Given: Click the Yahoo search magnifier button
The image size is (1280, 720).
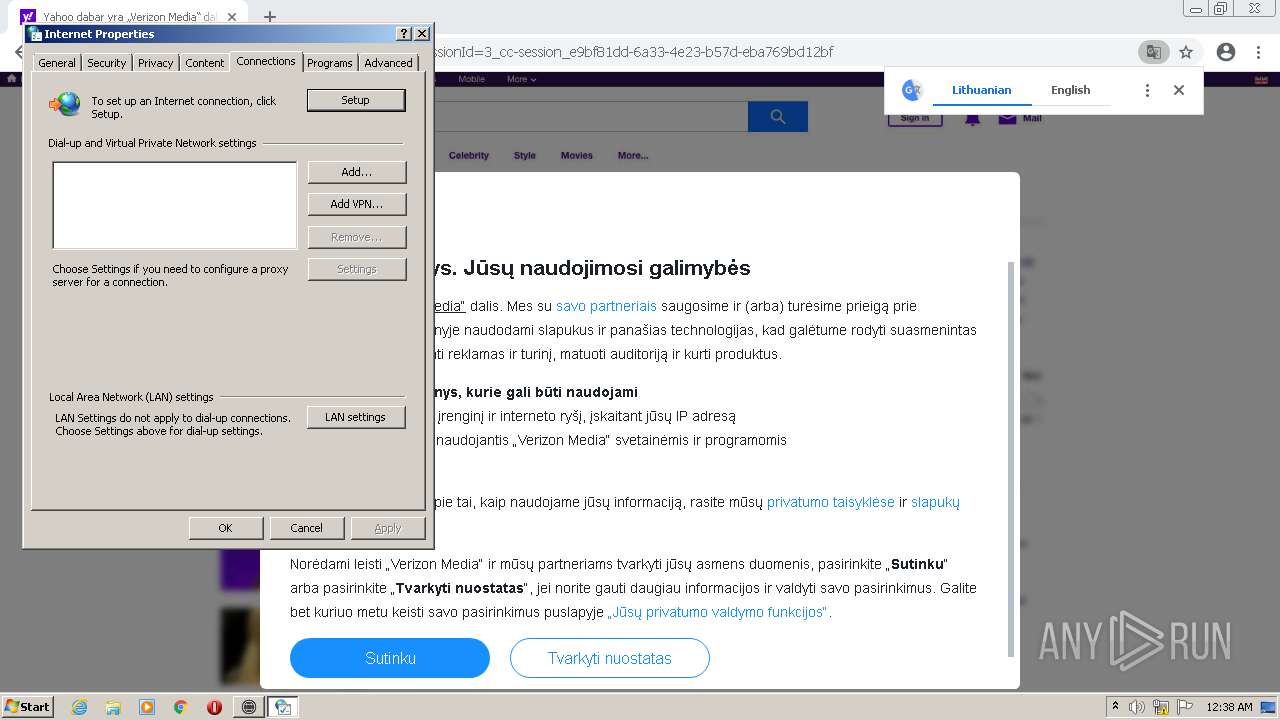Looking at the screenshot, I should (778, 117).
